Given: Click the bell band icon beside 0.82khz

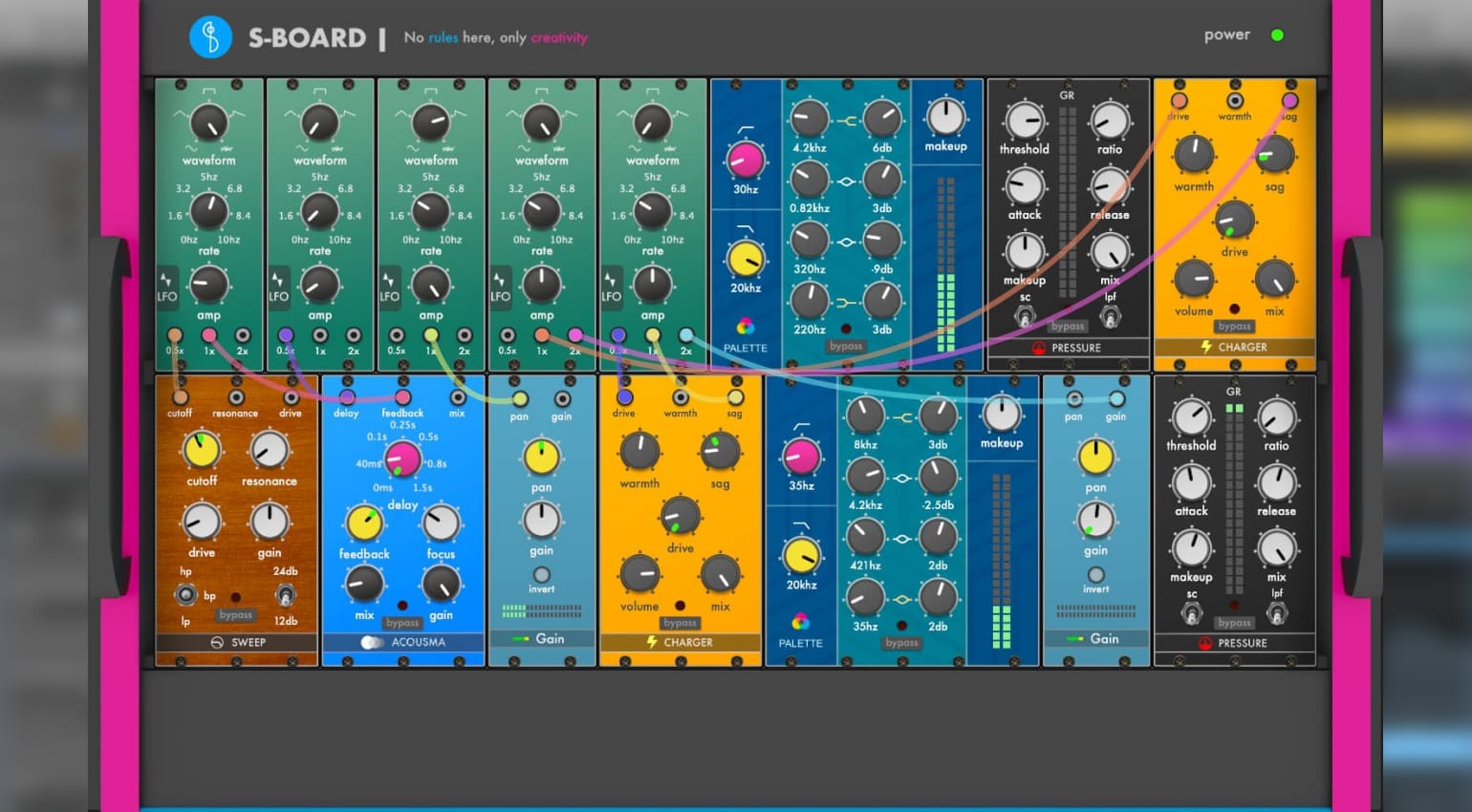Looking at the screenshot, I should [x=846, y=182].
